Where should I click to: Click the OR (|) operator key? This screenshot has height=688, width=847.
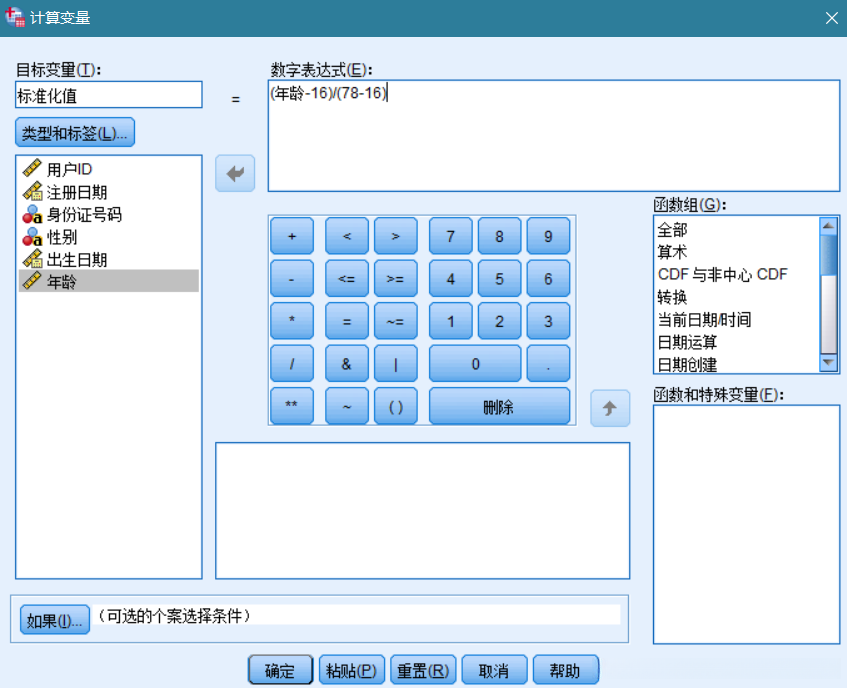click(397, 364)
